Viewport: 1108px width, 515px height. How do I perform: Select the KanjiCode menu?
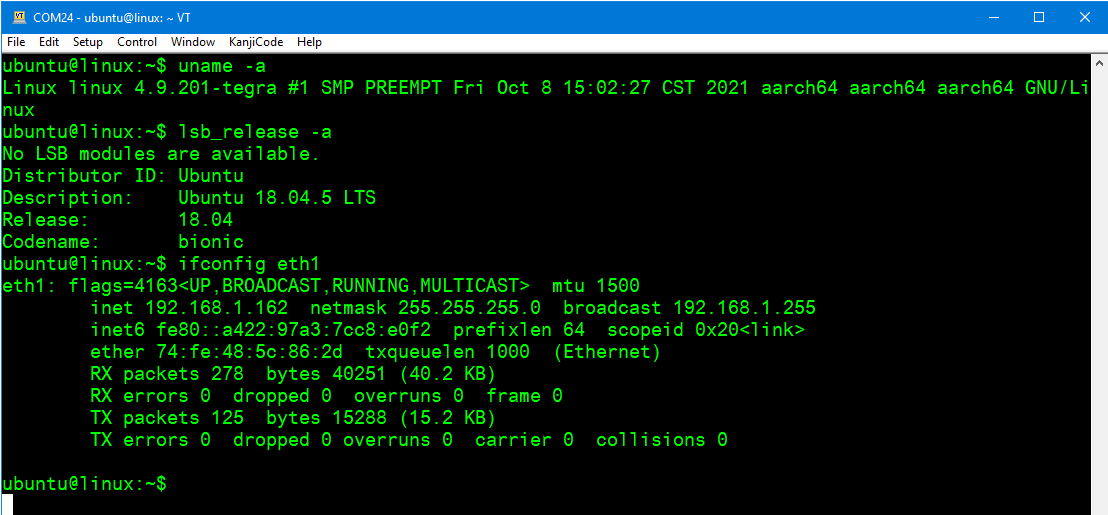(255, 42)
